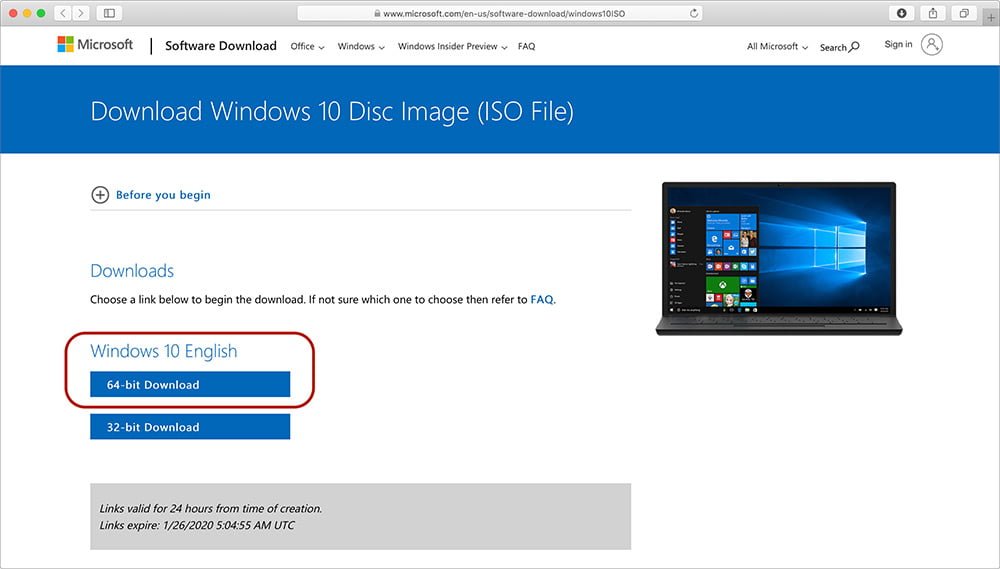Viewport: 1000px width, 569px height.
Task: Open the FAQ link in the Downloads paragraph
Action: [541, 299]
